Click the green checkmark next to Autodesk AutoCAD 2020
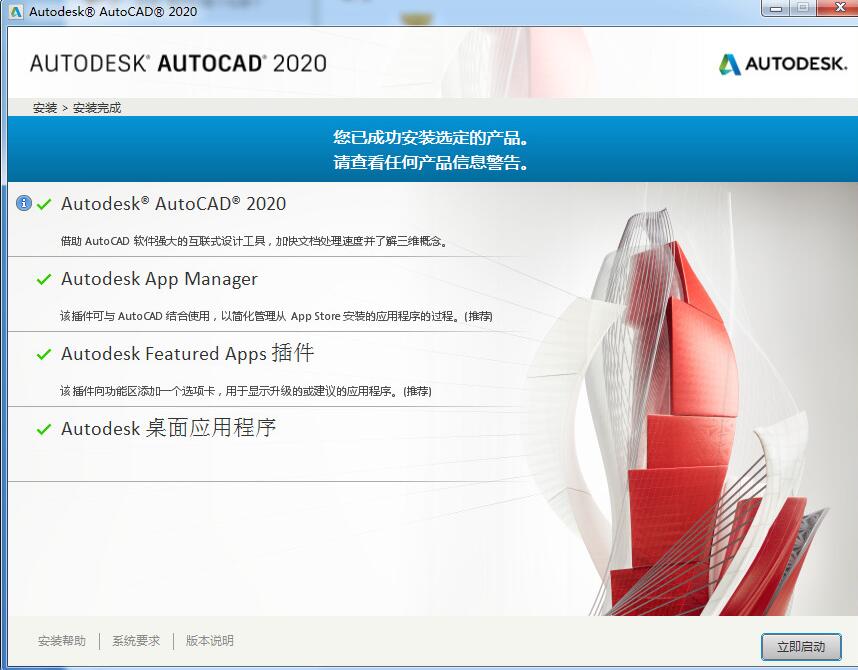The image size is (858, 670). 44,204
